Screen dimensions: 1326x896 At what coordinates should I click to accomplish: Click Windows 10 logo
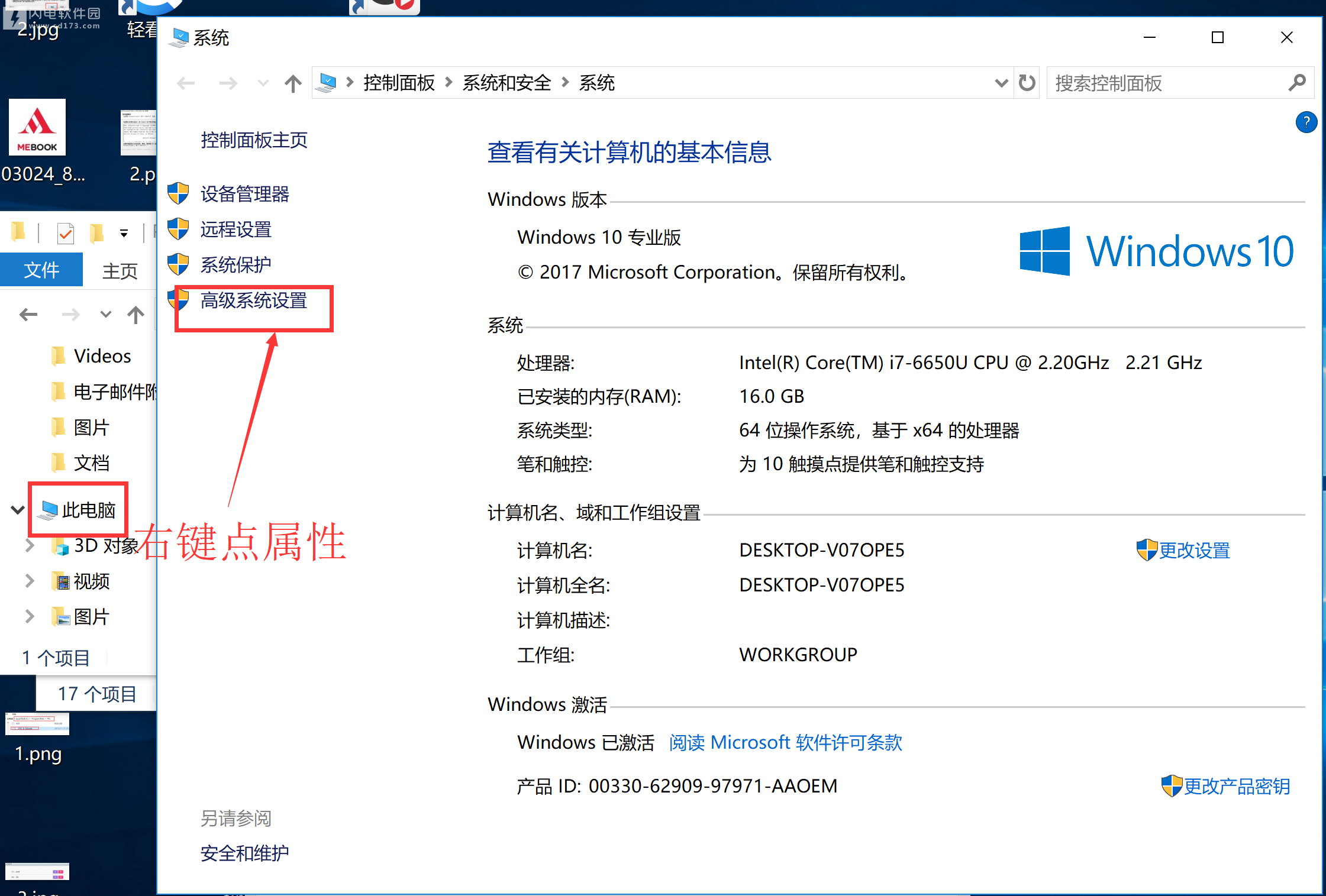[x=1157, y=251]
